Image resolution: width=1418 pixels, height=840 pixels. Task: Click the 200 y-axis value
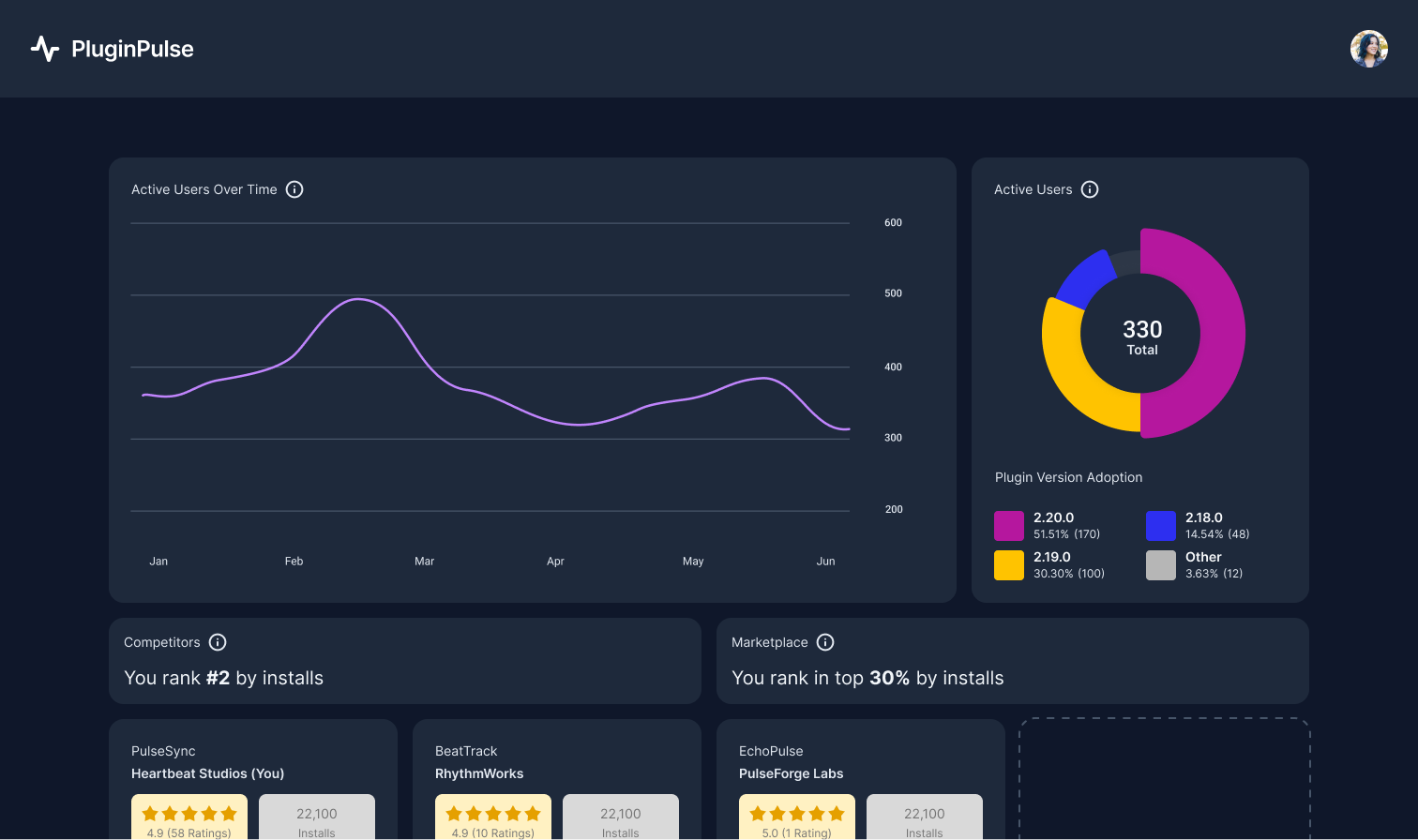click(x=893, y=509)
